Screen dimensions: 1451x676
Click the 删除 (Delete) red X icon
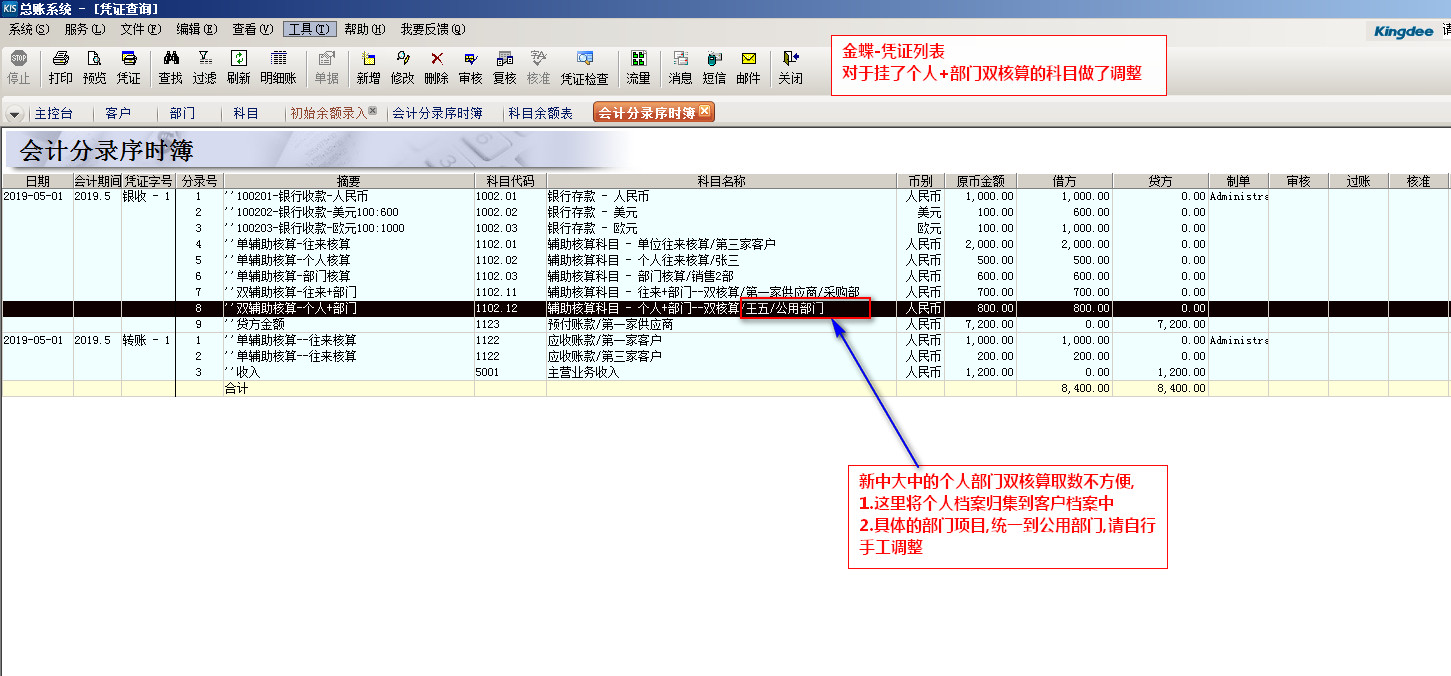(x=436, y=67)
